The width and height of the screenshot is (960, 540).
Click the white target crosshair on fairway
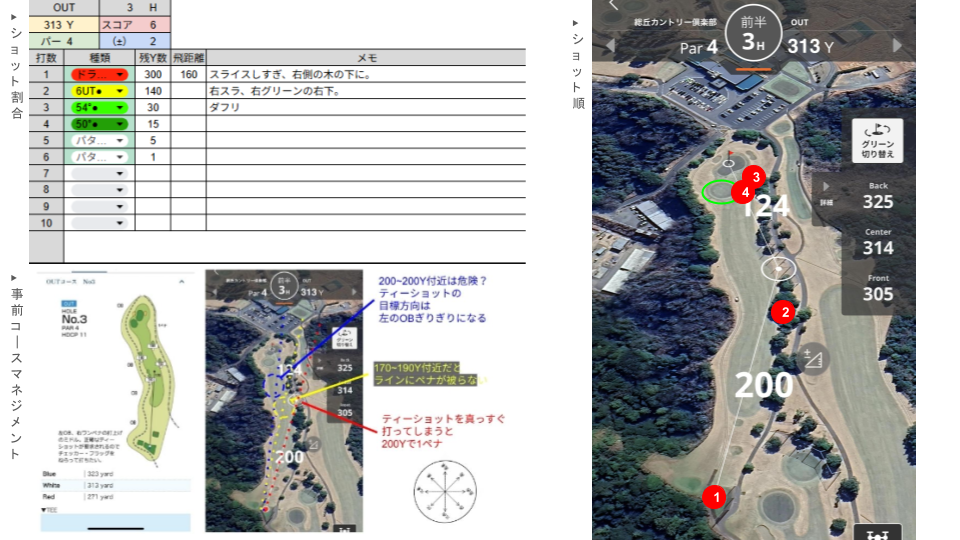click(x=778, y=268)
